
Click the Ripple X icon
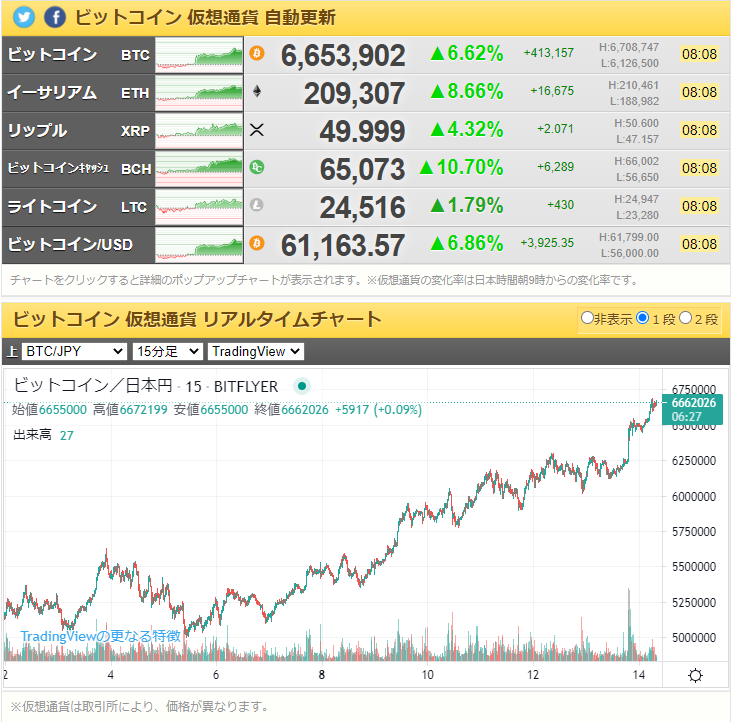(256, 129)
